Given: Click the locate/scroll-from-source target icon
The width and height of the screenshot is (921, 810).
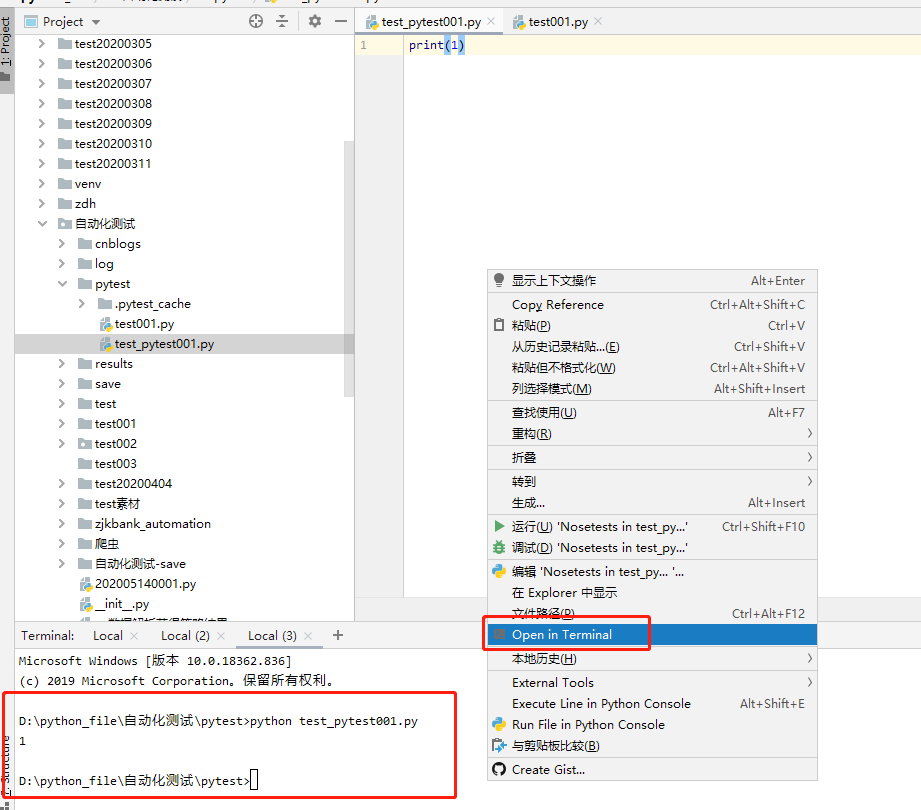Looking at the screenshot, I should pos(256,21).
